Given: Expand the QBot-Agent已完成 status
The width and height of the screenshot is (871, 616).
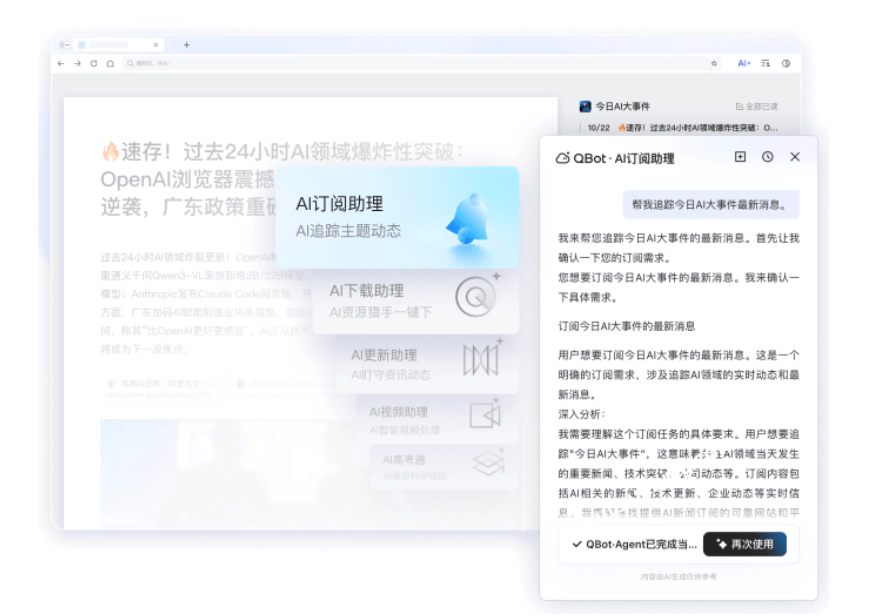Looking at the screenshot, I should coord(633,544).
